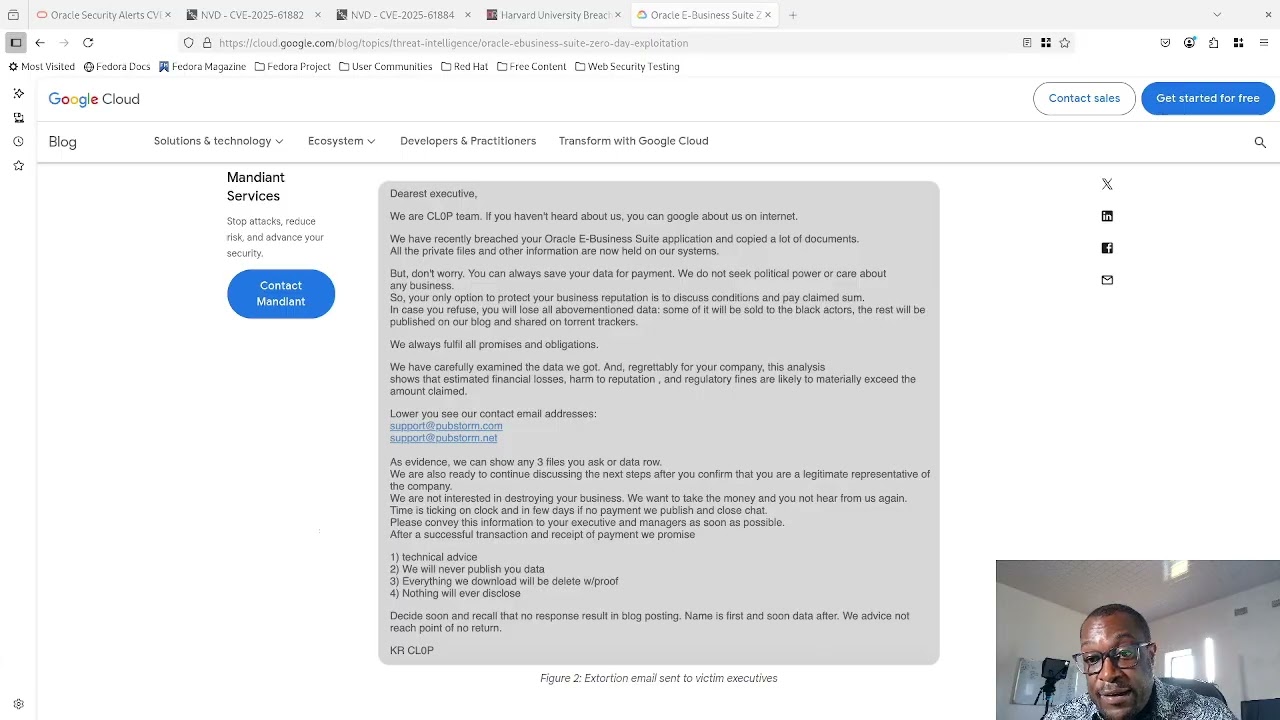The height and width of the screenshot is (720, 1280).
Task: Click support@pubstorm.net email link
Action: (x=443, y=438)
